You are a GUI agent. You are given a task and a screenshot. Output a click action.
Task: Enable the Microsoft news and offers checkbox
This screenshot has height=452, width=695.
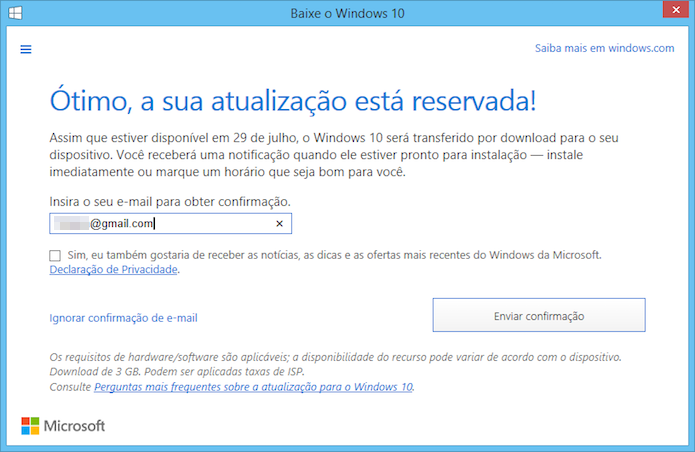55,255
